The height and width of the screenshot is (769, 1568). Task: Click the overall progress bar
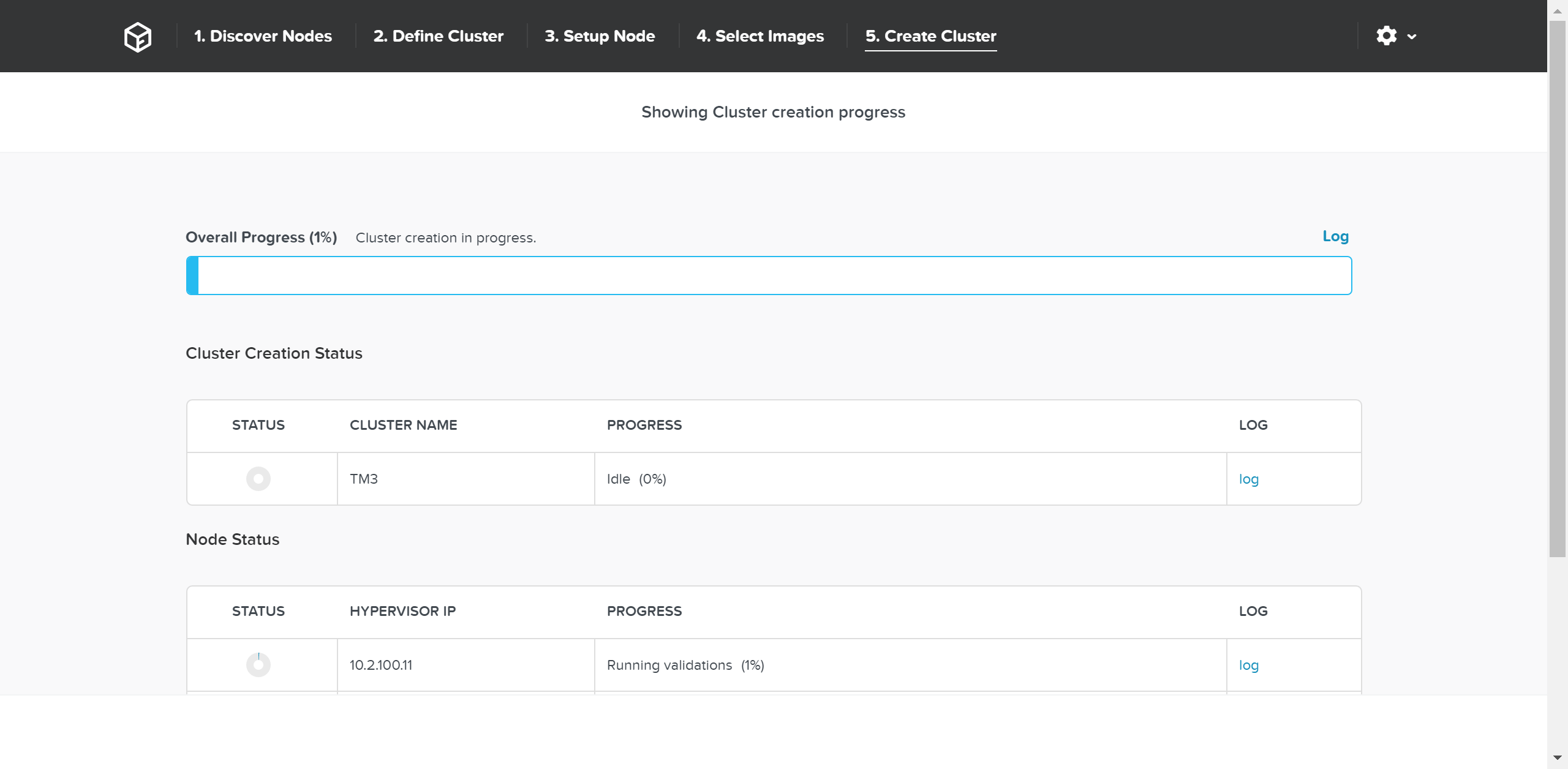click(769, 276)
